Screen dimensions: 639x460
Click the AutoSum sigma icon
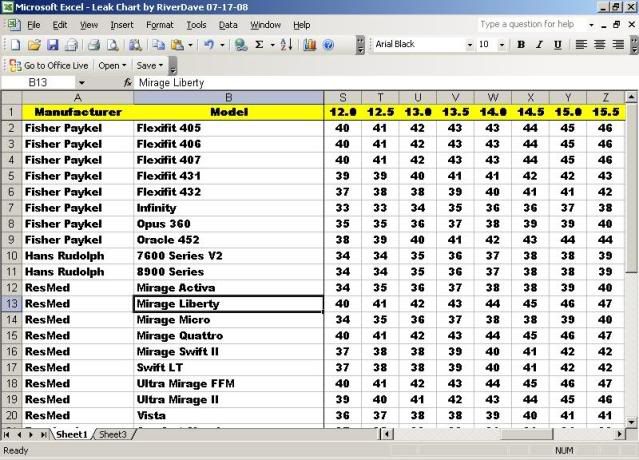259,45
